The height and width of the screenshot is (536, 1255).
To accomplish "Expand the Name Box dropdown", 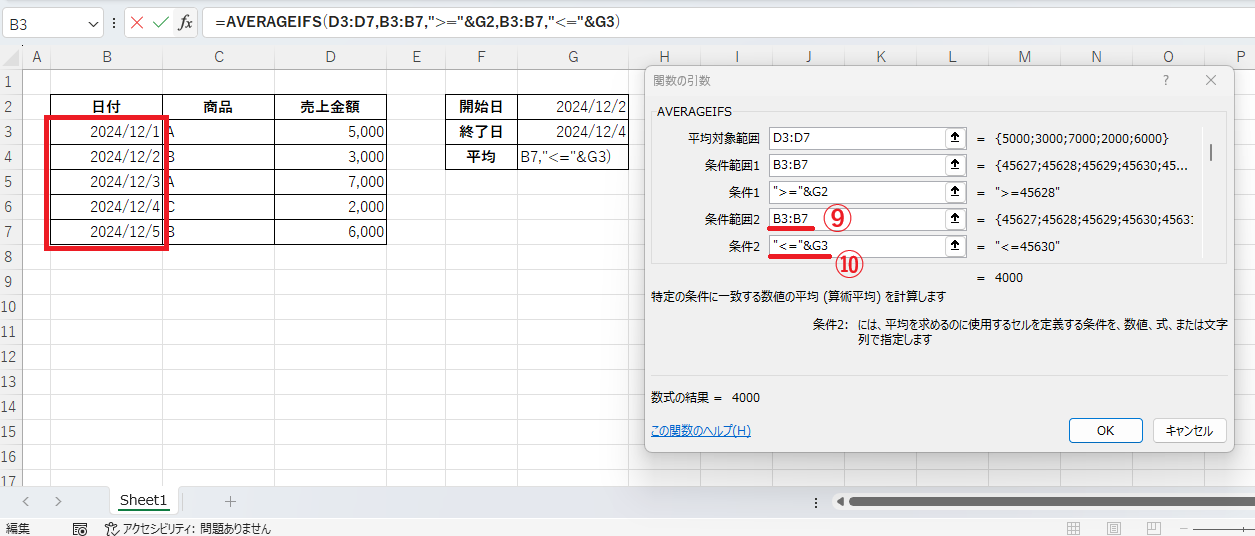I will (93, 22).
